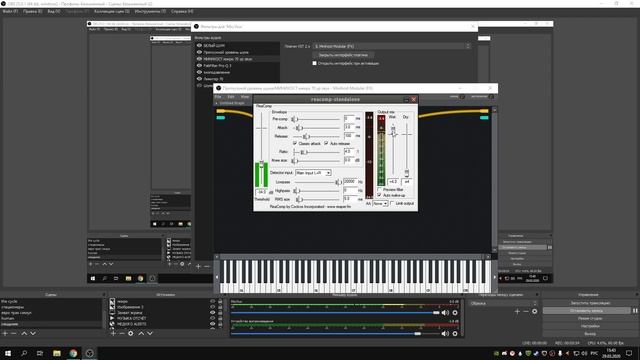
Task: Expand the Untitled Graph entry in Minihost
Action: pyautogui.click(x=217, y=103)
